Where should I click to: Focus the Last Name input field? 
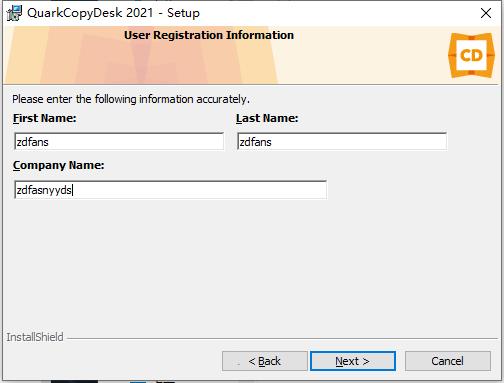pos(342,142)
